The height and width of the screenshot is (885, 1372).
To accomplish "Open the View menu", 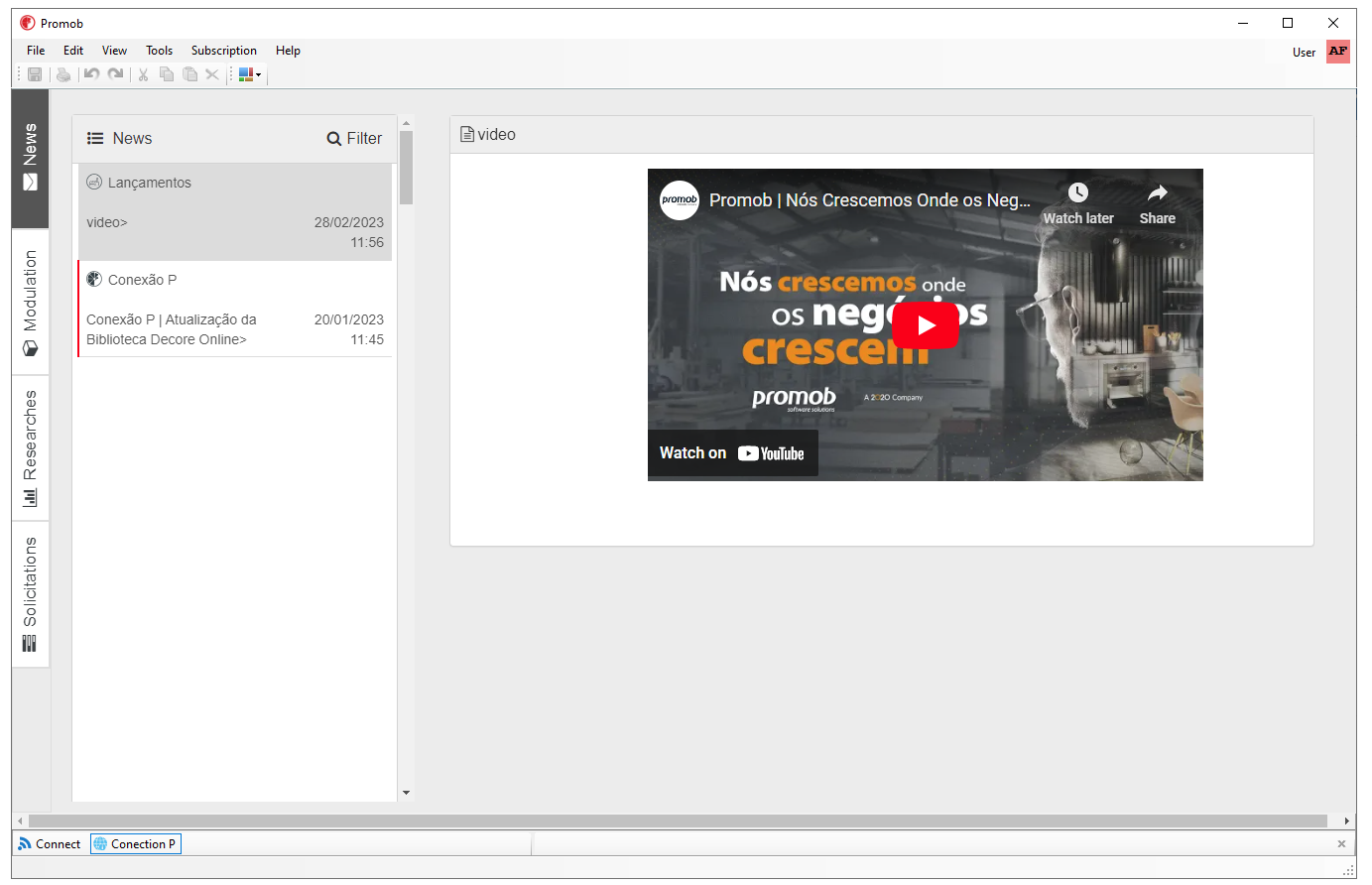I will pos(114,51).
